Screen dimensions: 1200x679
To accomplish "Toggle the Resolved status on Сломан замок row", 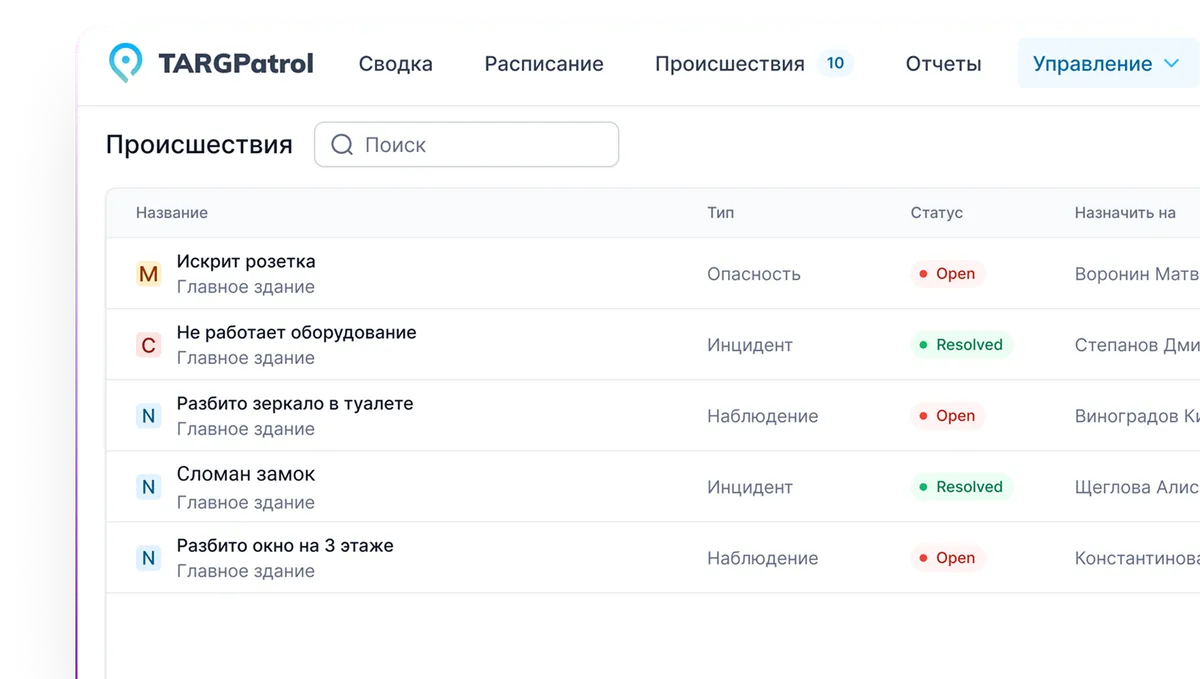I will click(961, 486).
